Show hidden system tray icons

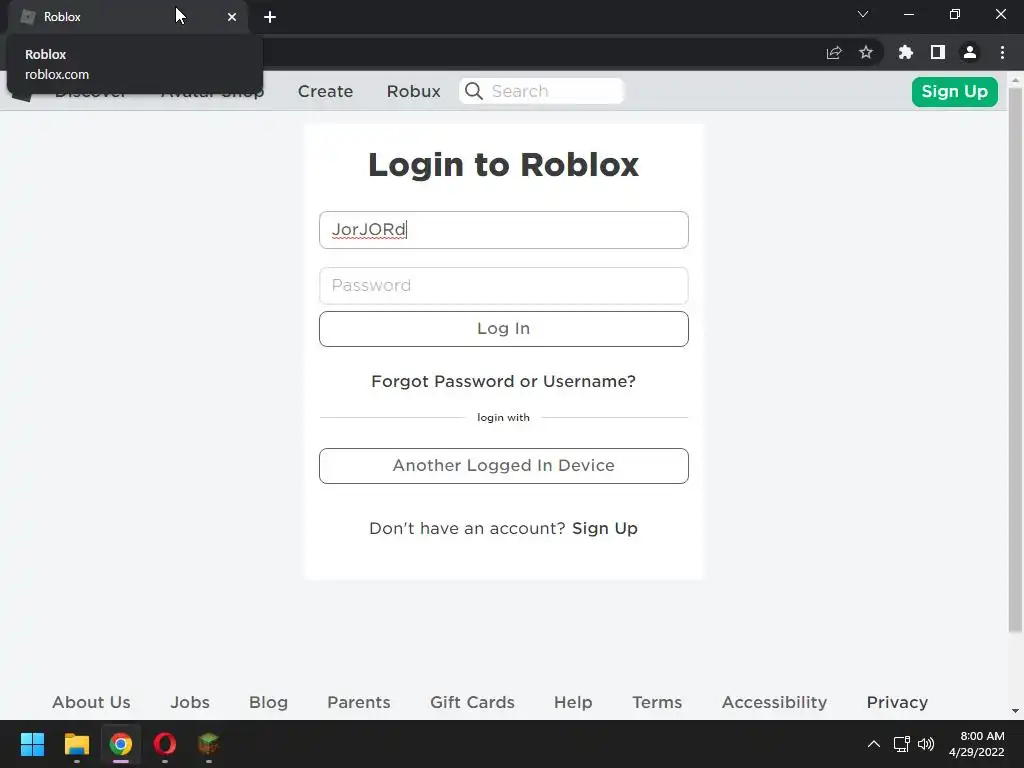pyautogui.click(x=874, y=744)
